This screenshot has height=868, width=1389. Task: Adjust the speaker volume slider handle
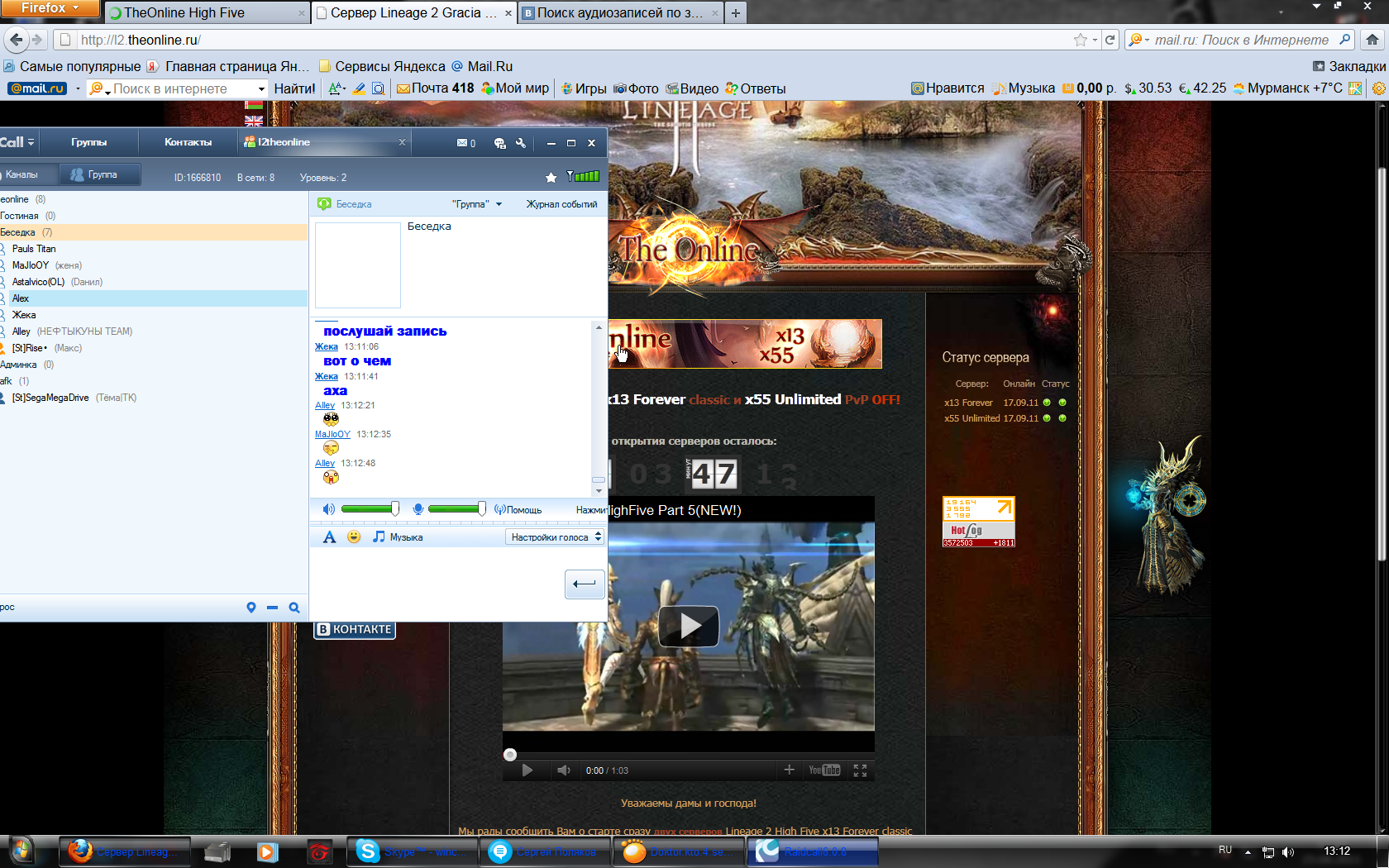pyautogui.click(x=395, y=509)
